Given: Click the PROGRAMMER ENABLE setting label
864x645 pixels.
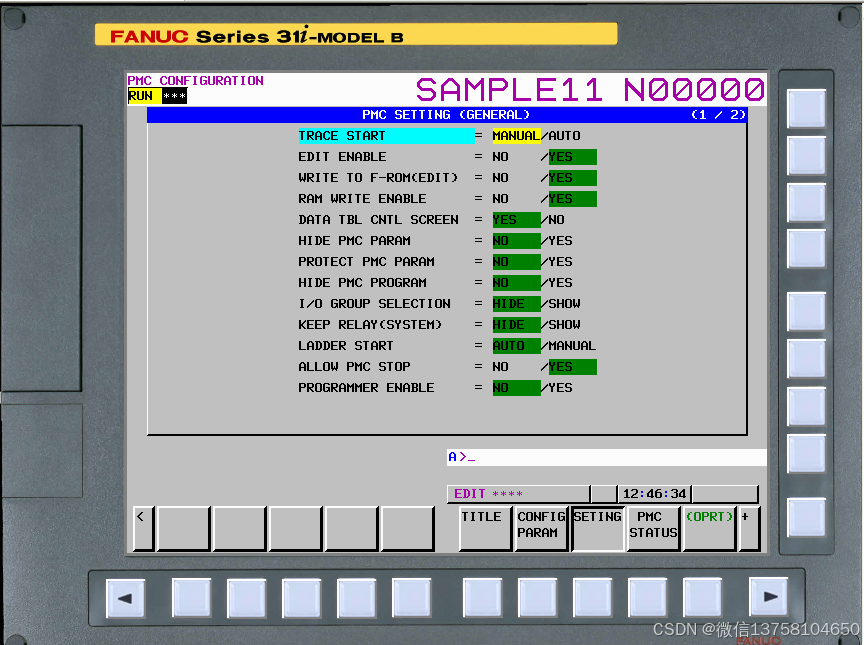Looking at the screenshot, I should pos(366,388).
